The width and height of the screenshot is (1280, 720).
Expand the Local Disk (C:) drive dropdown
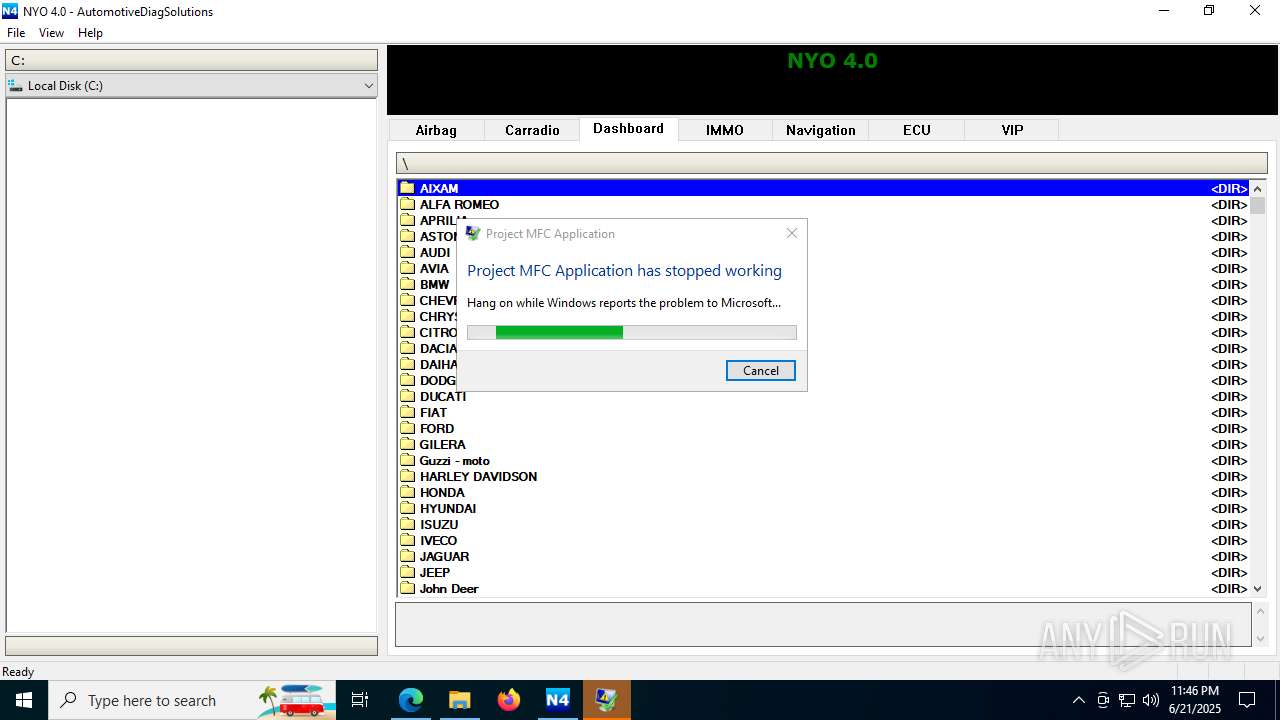[x=368, y=86]
